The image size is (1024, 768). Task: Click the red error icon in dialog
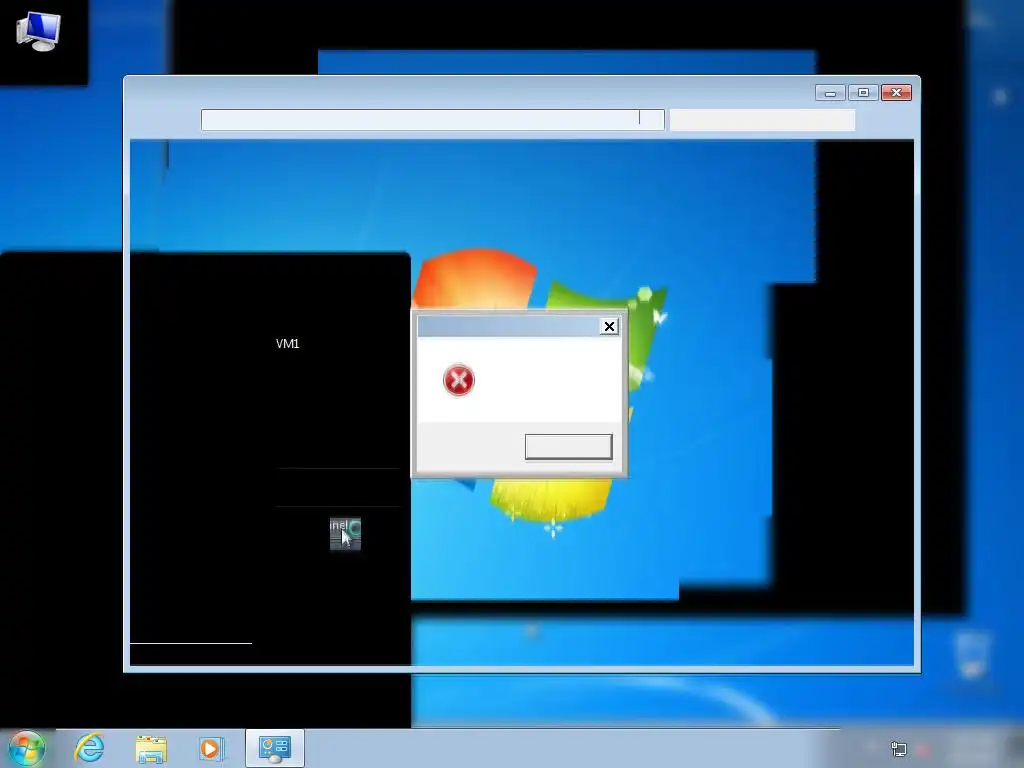point(458,380)
